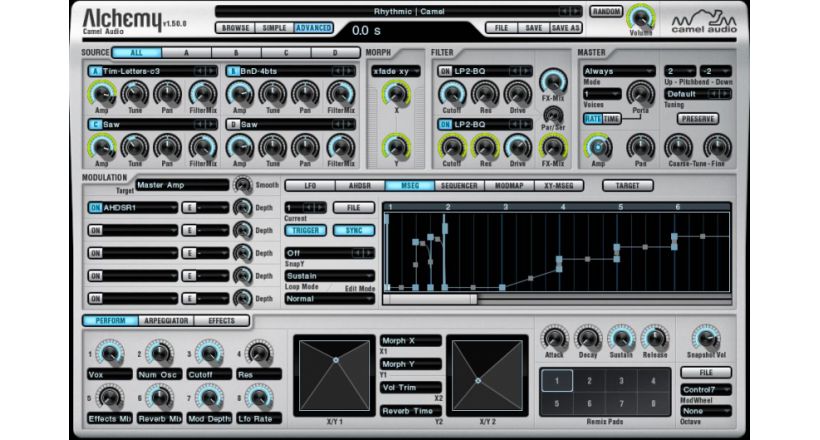Click the Par/Ser knob
The height and width of the screenshot is (440, 820).
553,115
